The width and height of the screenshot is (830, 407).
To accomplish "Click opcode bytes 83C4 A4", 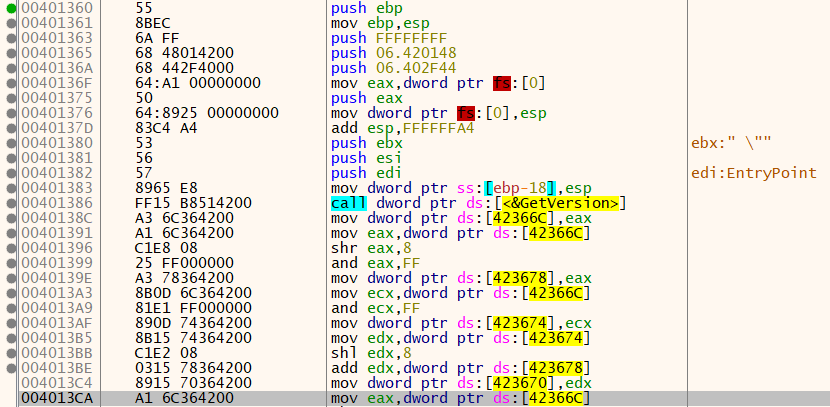I will [x=166, y=128].
